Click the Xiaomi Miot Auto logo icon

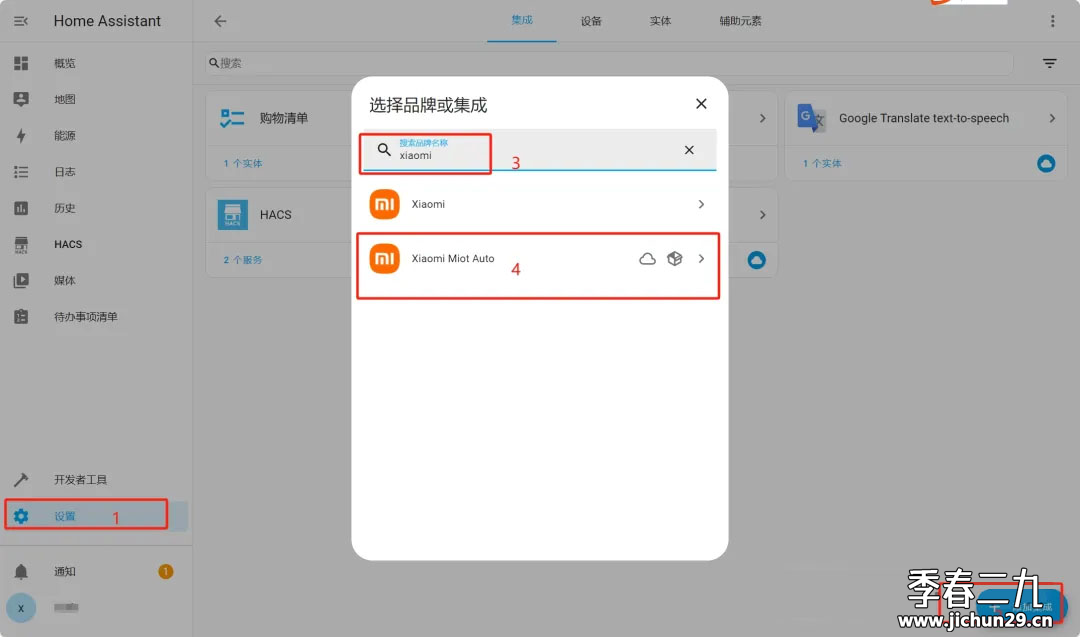tap(384, 259)
